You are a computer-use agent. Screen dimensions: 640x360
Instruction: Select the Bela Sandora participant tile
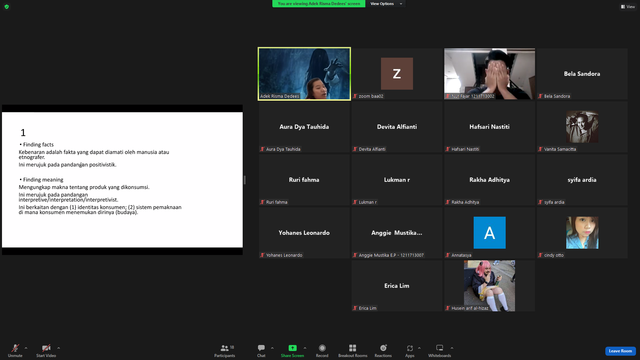coord(582,74)
